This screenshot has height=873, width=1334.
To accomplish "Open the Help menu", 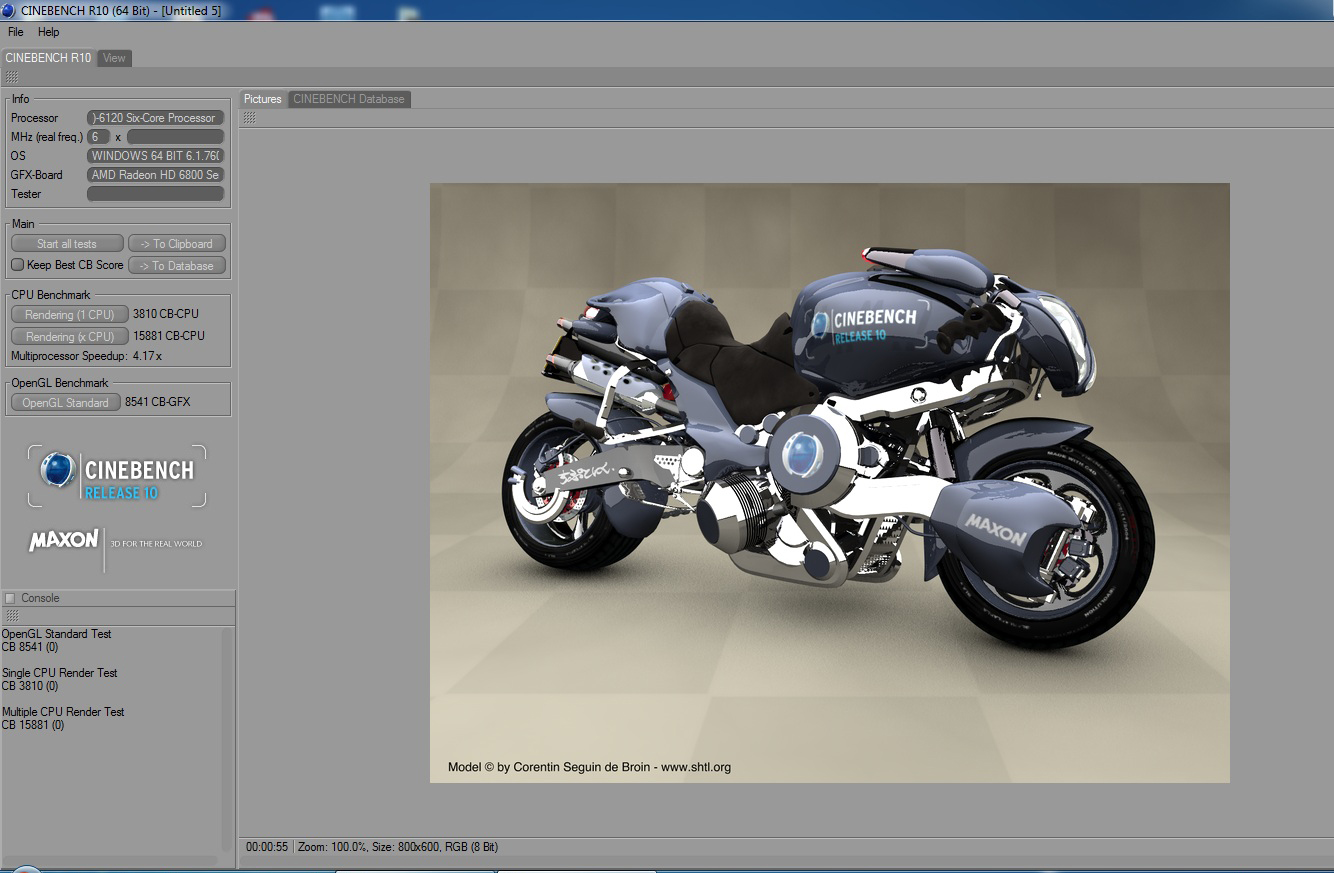I will [49, 32].
